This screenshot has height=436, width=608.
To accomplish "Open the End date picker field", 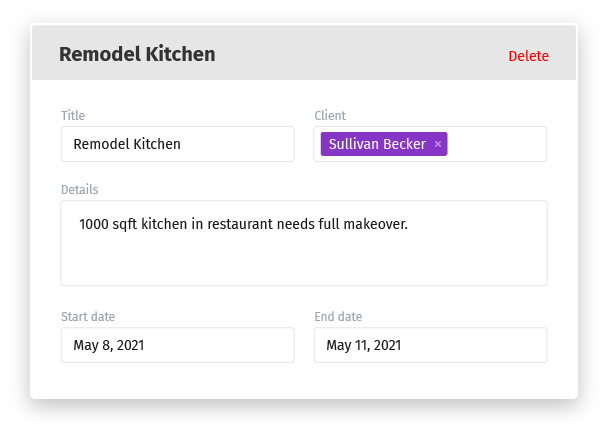I will (430, 345).
